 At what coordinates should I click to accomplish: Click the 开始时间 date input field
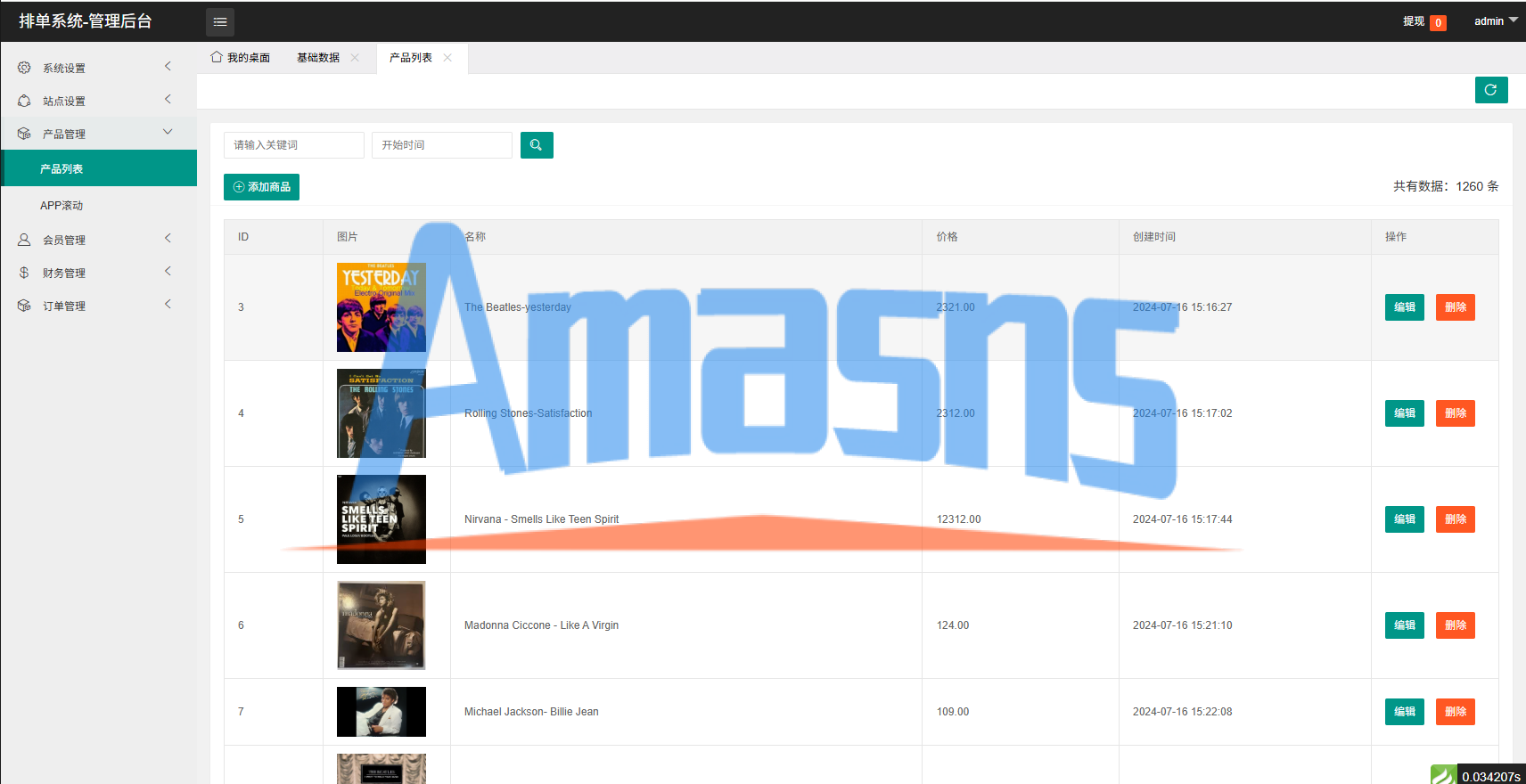[x=442, y=145]
